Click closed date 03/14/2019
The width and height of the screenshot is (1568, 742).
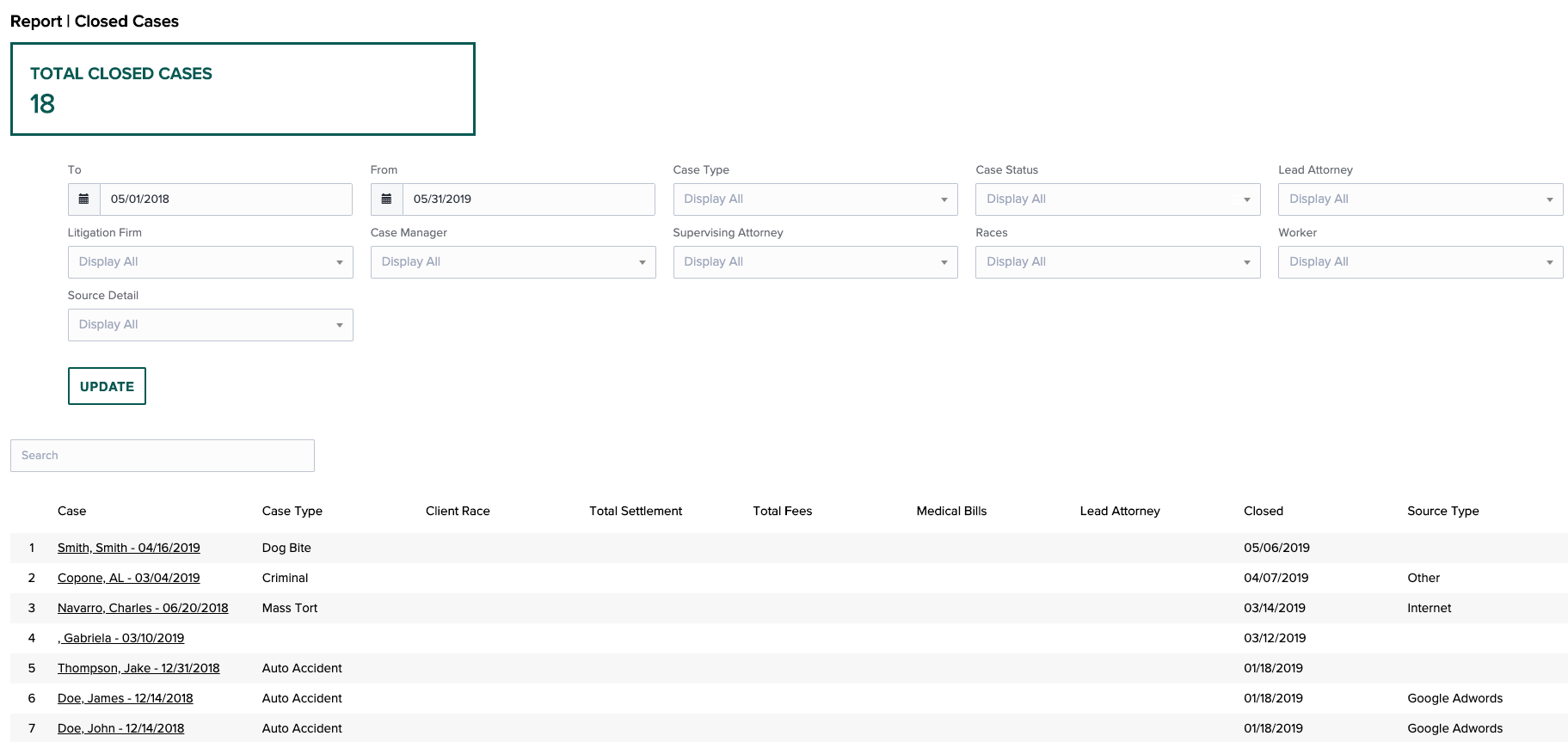tap(1275, 608)
